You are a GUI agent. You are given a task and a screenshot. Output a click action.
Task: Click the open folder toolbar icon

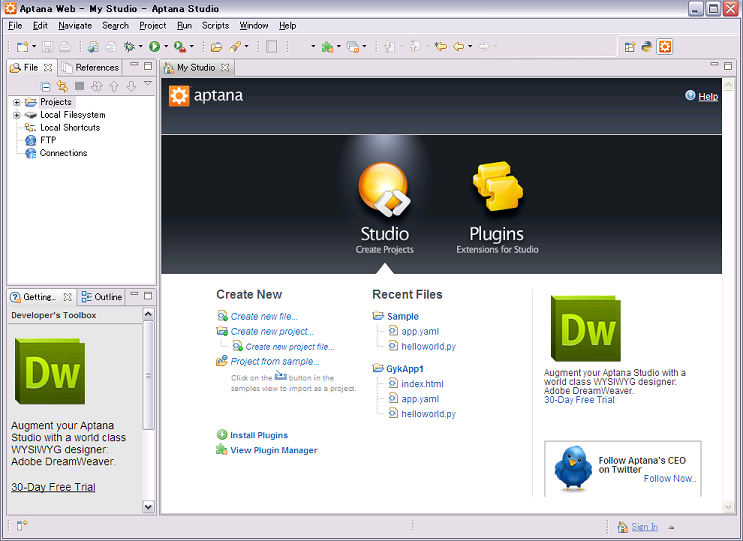(216, 46)
